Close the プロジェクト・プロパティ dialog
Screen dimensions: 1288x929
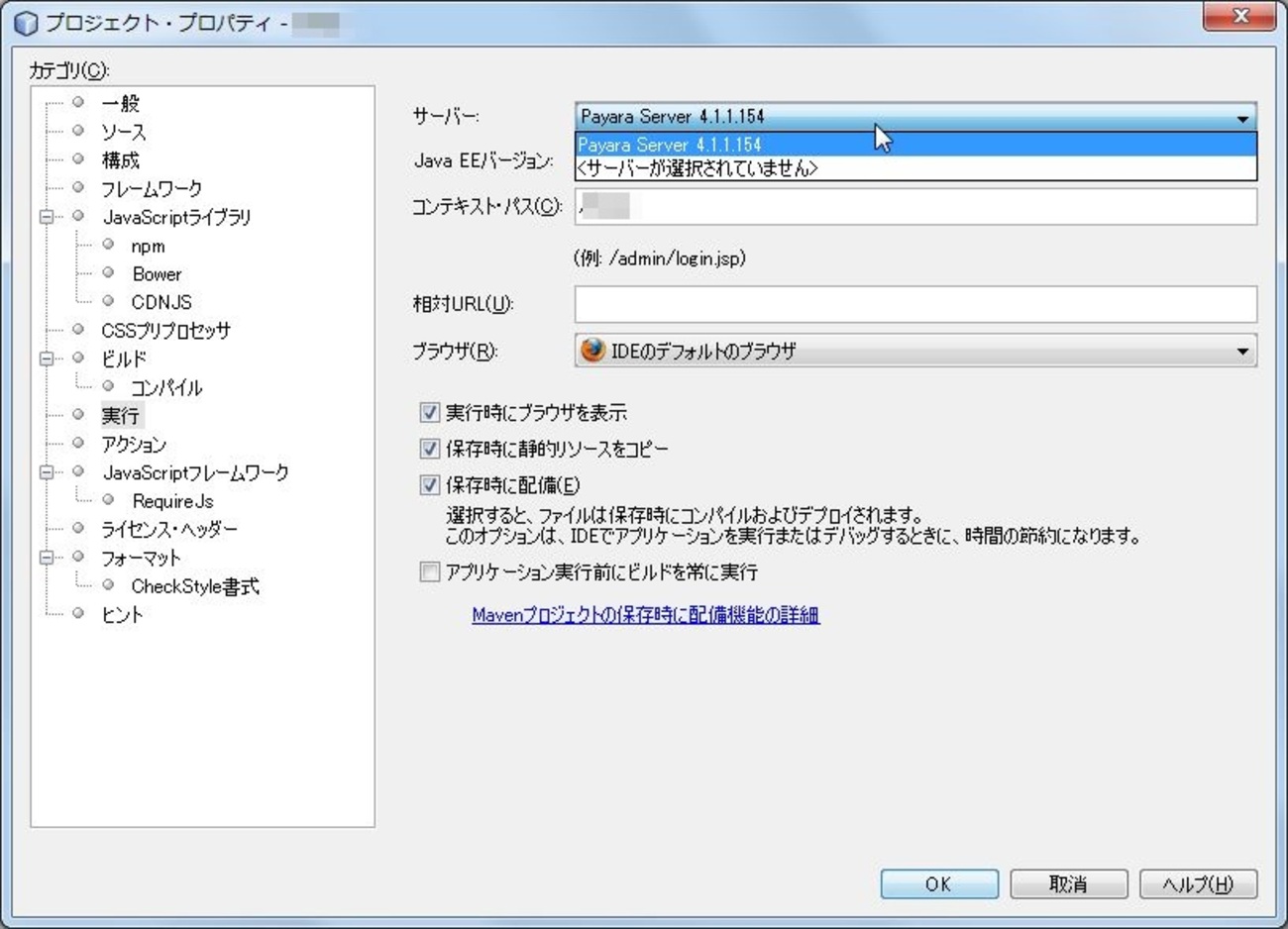[x=1239, y=17]
